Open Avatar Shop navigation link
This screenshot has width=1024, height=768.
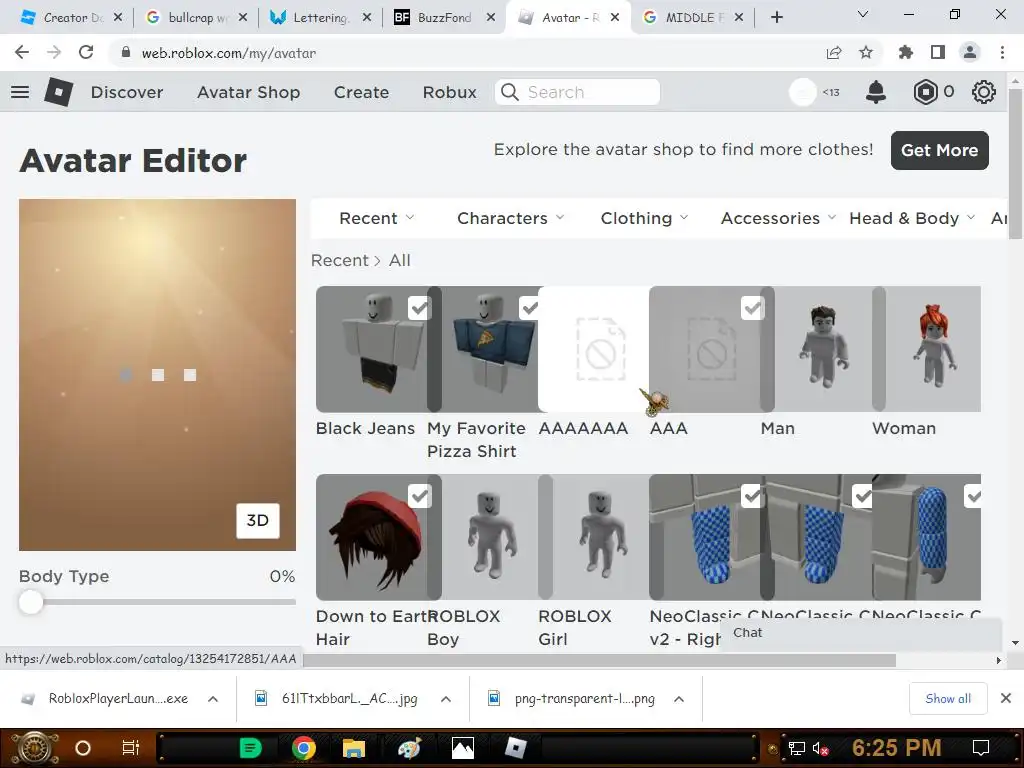click(248, 92)
